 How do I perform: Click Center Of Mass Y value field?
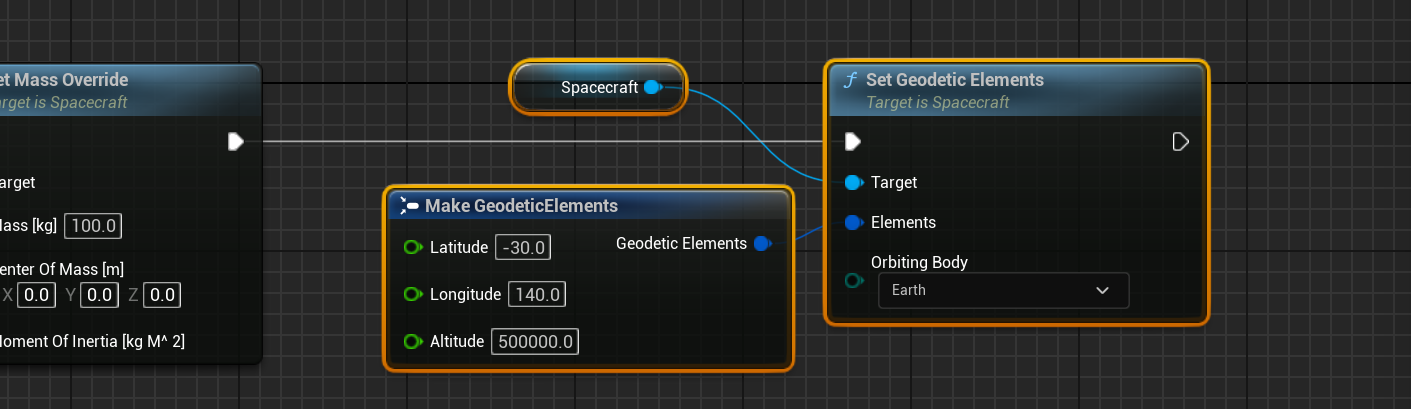[98, 295]
